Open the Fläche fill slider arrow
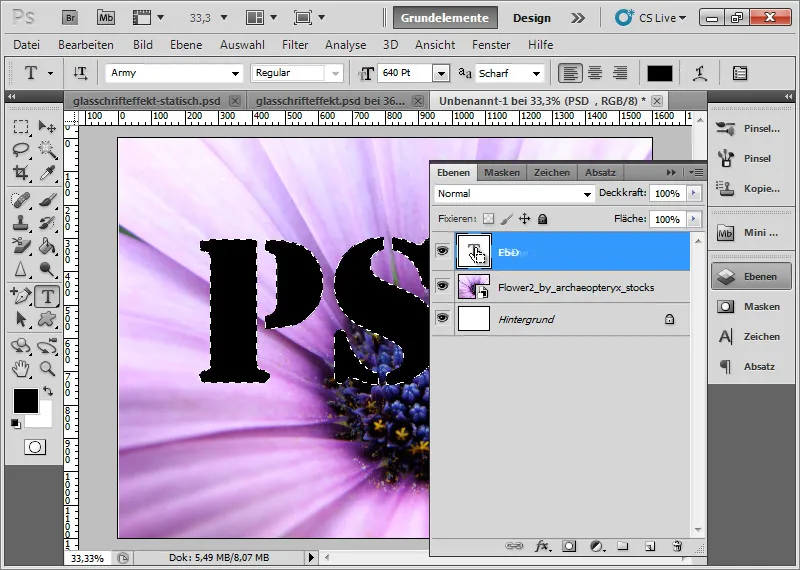 coord(693,219)
